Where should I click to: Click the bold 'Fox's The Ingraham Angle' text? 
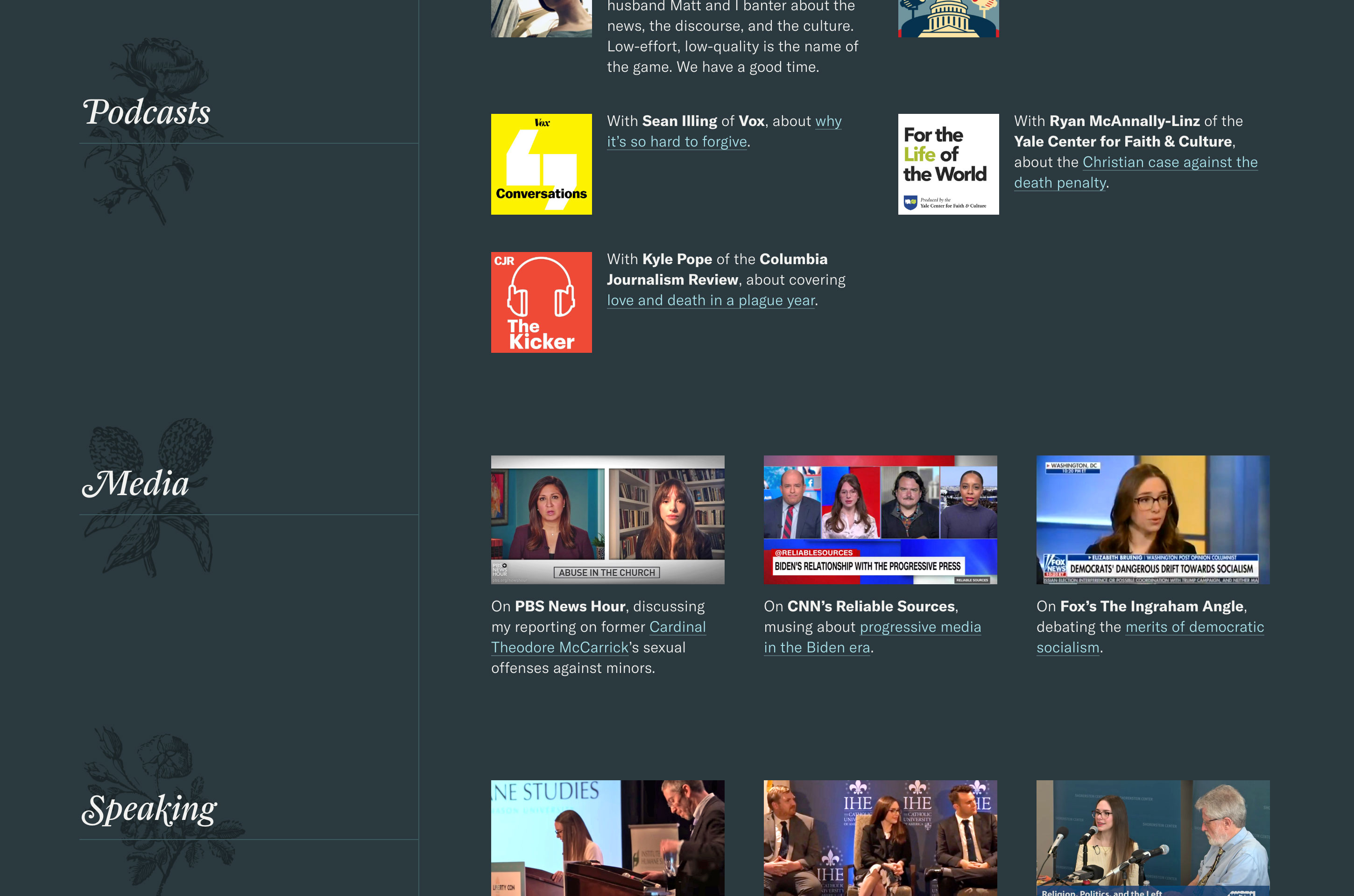click(x=1152, y=606)
